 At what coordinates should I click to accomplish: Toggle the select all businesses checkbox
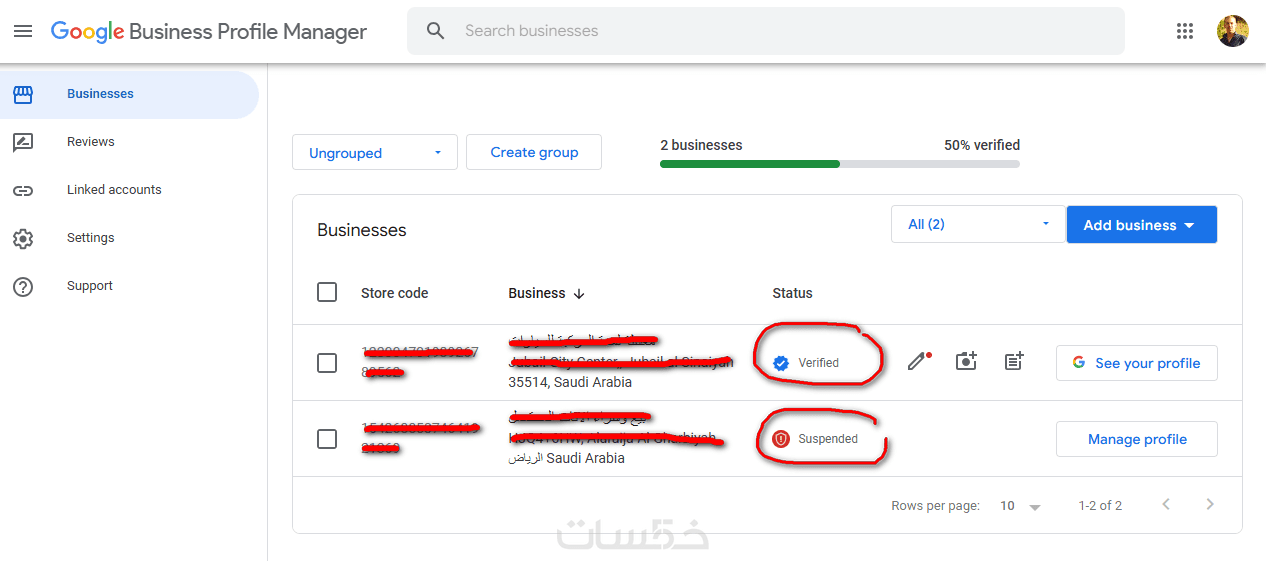[327, 292]
